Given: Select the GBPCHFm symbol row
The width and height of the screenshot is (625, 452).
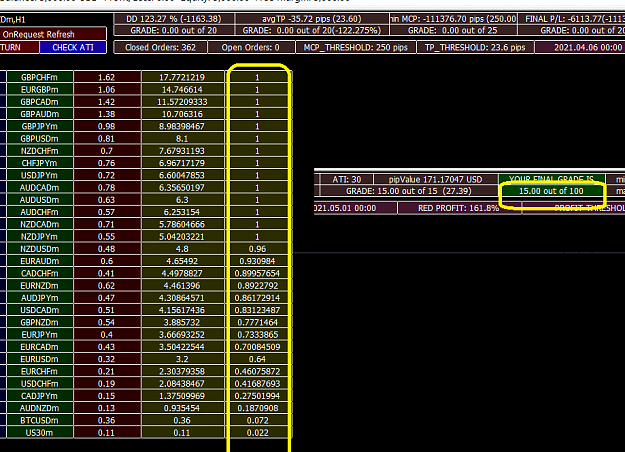Looking at the screenshot, I should (x=40, y=77).
